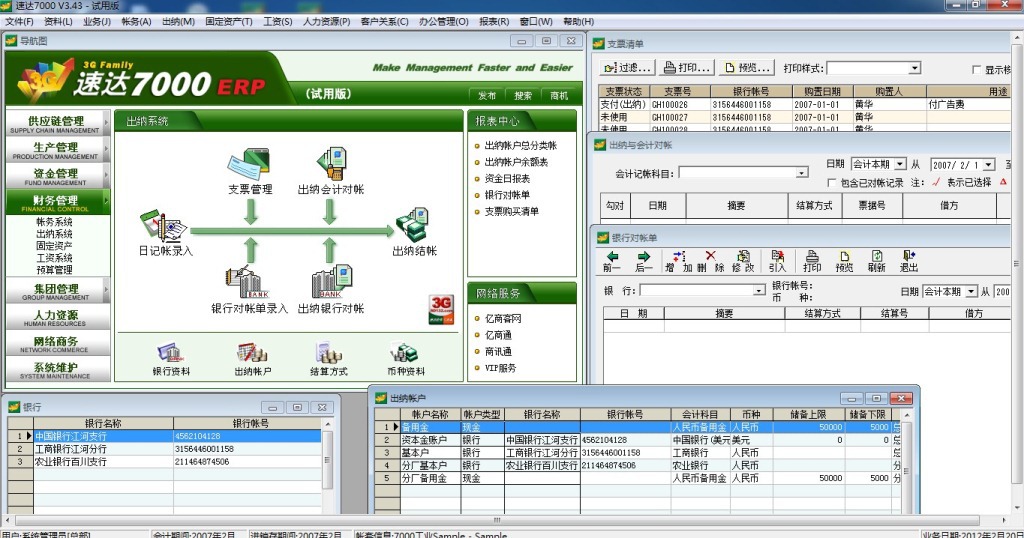This screenshot has width=1024, height=538.
Task: Click 删除 delete red X icon
Action: 711,261
